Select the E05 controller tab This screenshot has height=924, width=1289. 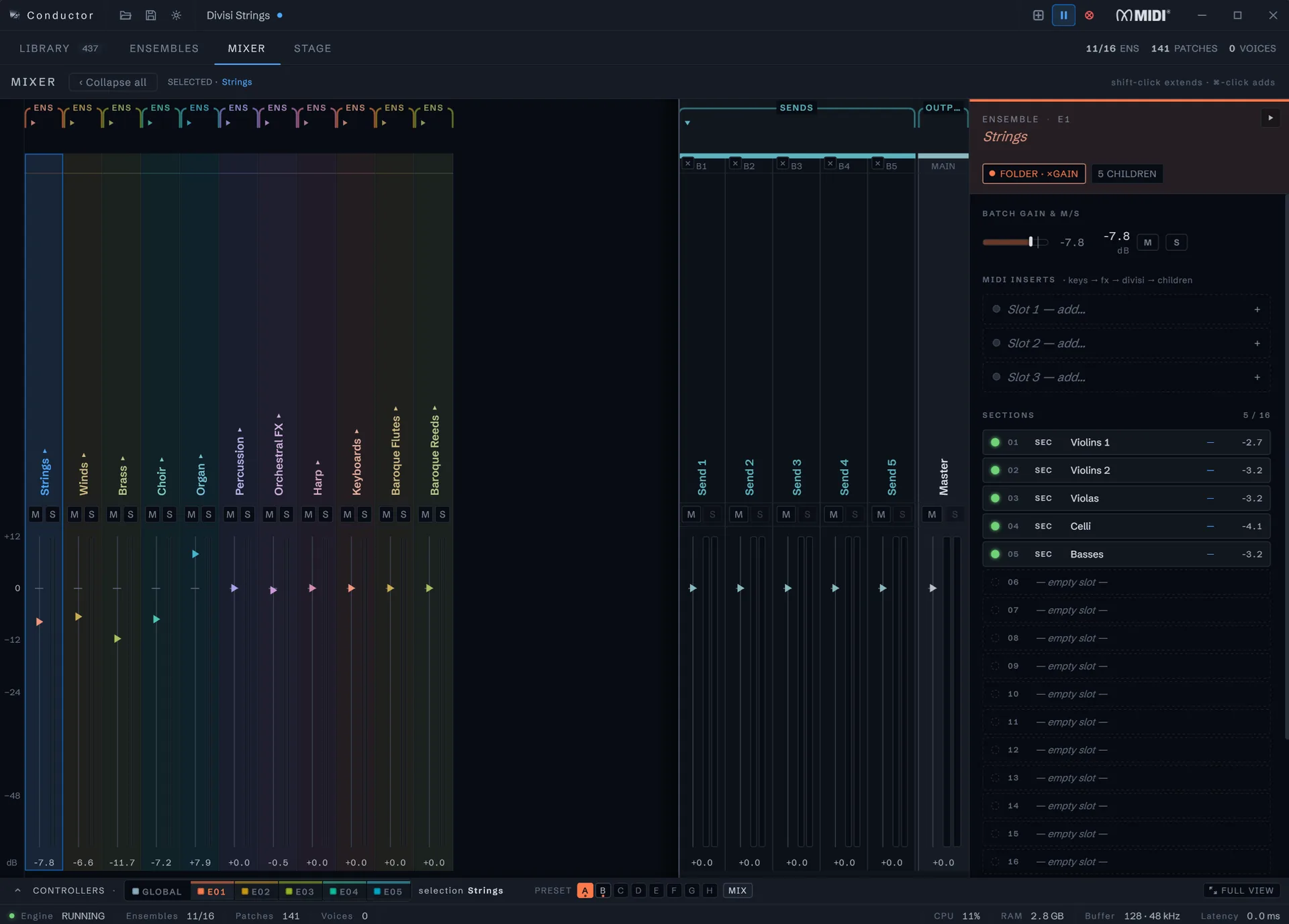point(388,891)
